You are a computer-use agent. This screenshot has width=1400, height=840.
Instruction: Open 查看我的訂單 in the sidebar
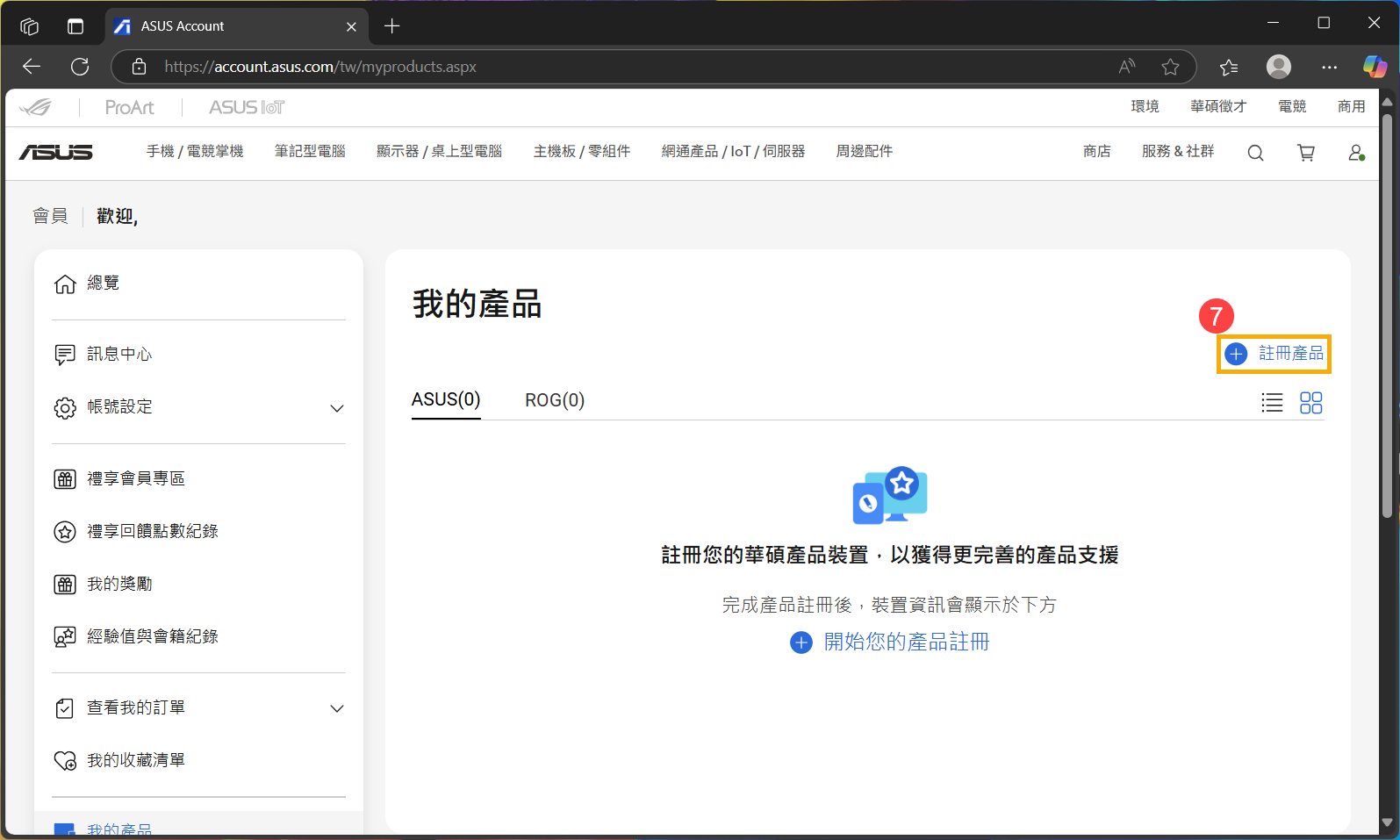(x=136, y=707)
